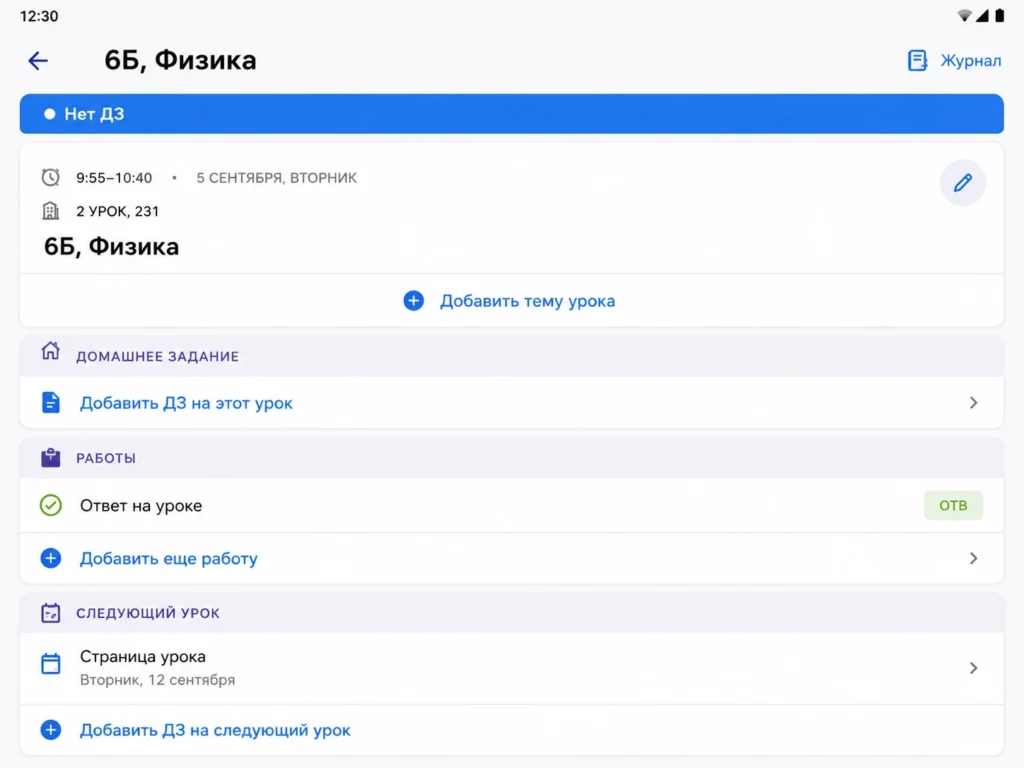Screen dimensions: 1024x768
Task: Tap calendar icon beside Страница урока
Action: pos(50,664)
